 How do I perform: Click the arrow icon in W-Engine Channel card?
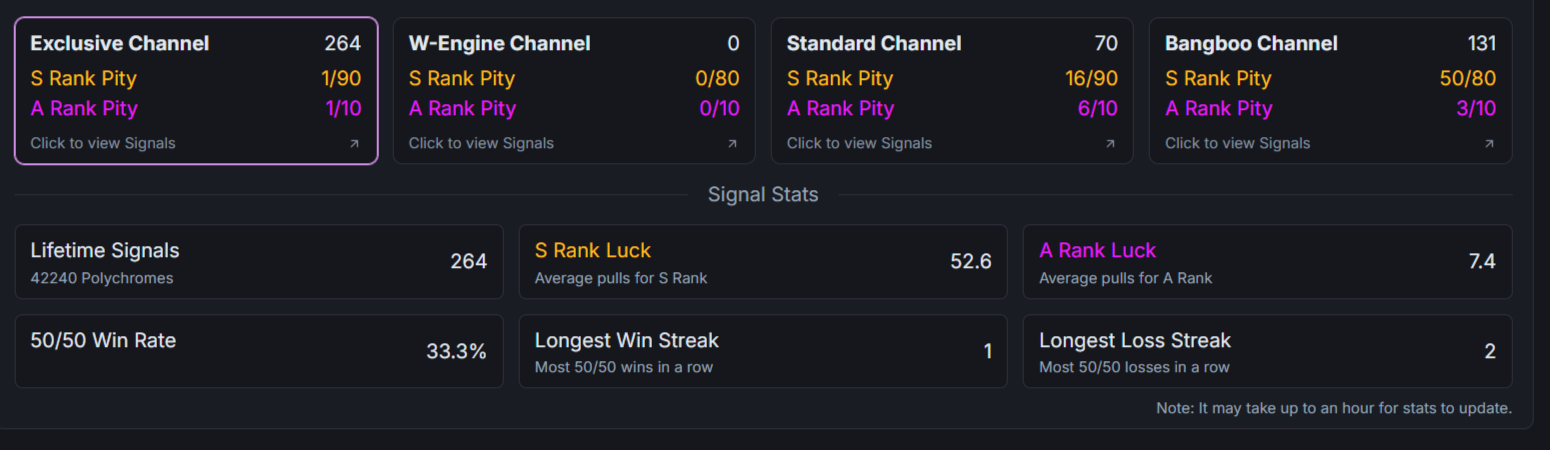point(732,144)
